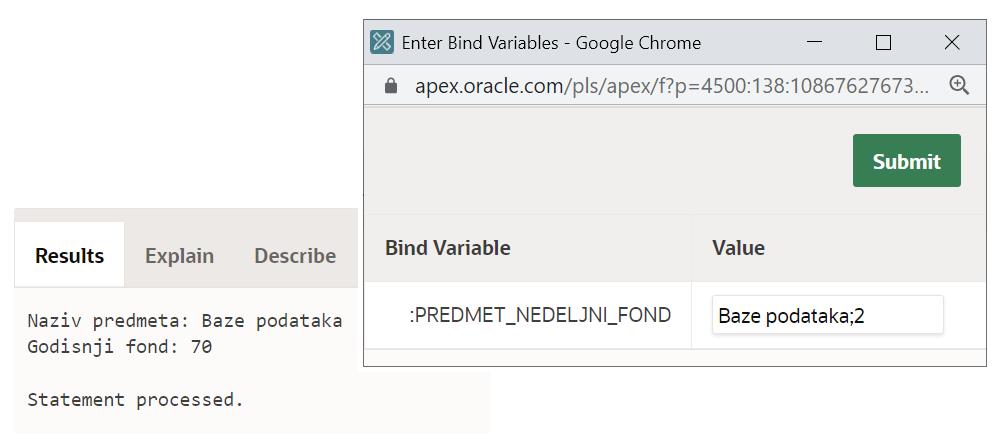
Task: Close the Enter Bind Variables popup
Action: (952, 42)
